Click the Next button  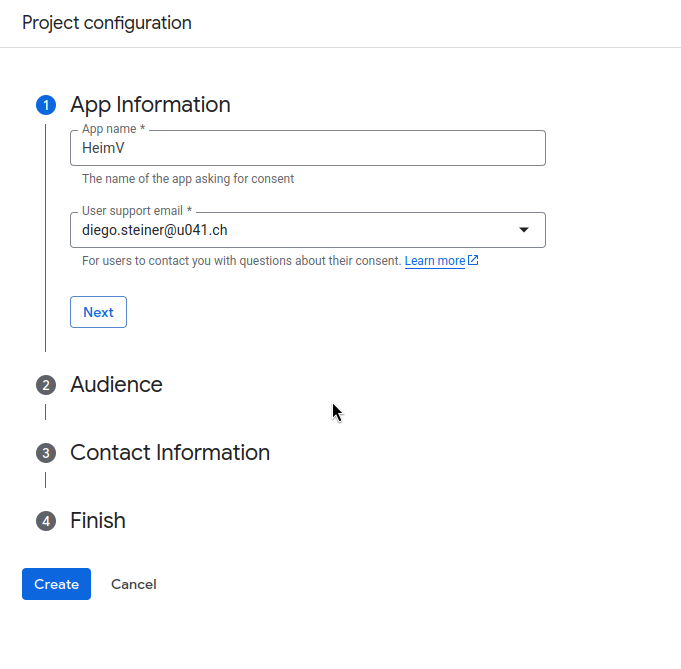pos(99,312)
